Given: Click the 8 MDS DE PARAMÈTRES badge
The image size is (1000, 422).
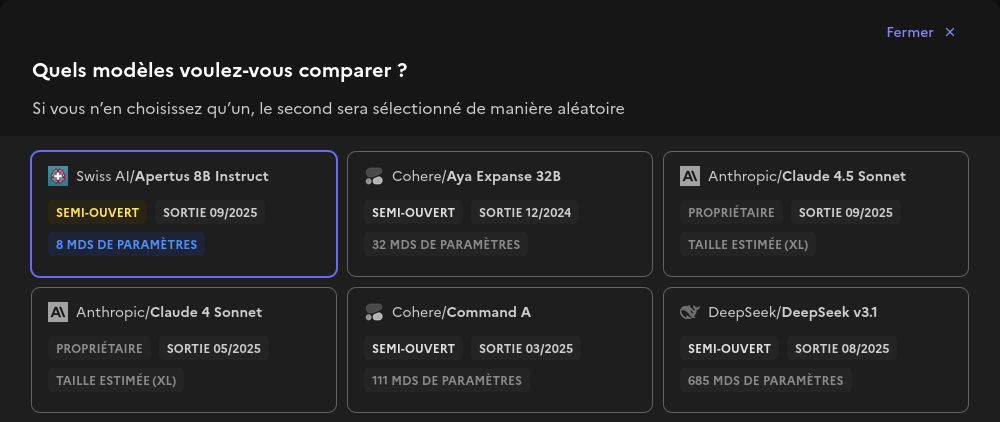Looking at the screenshot, I should click(126, 244).
